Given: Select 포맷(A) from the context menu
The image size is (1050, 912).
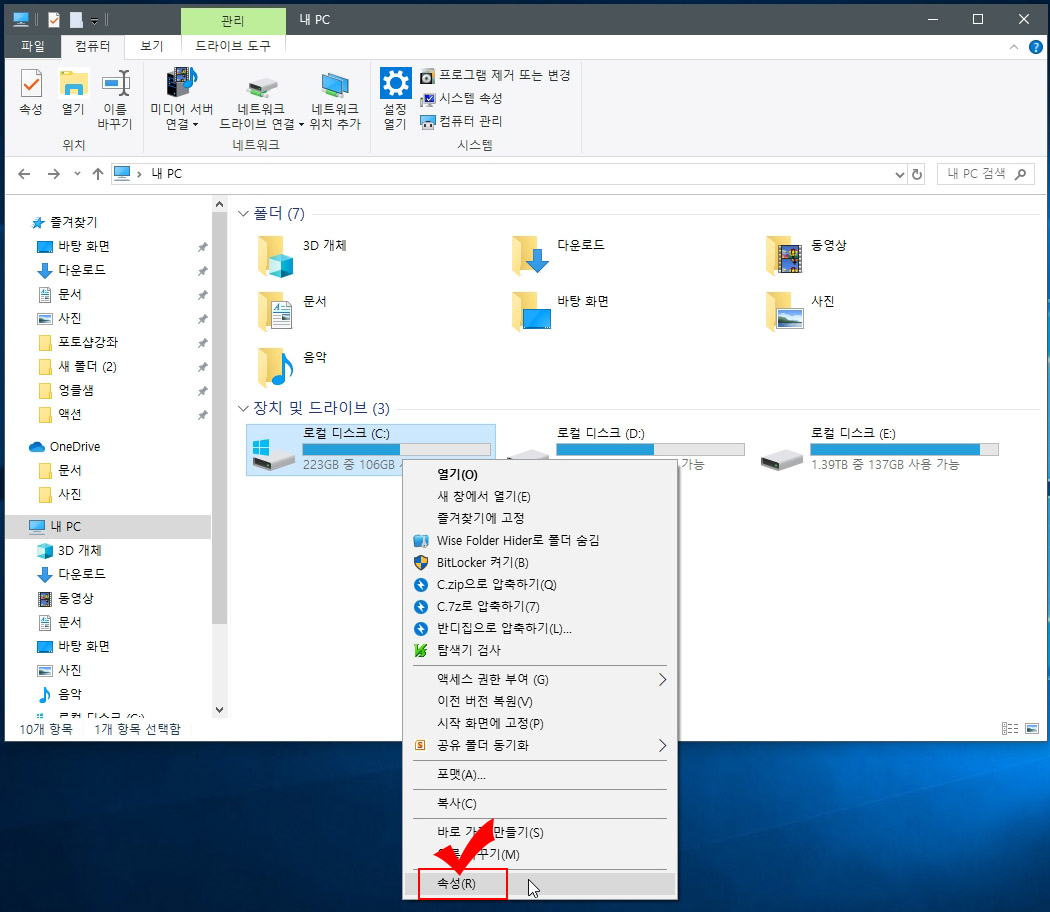Looking at the screenshot, I should (x=463, y=775).
